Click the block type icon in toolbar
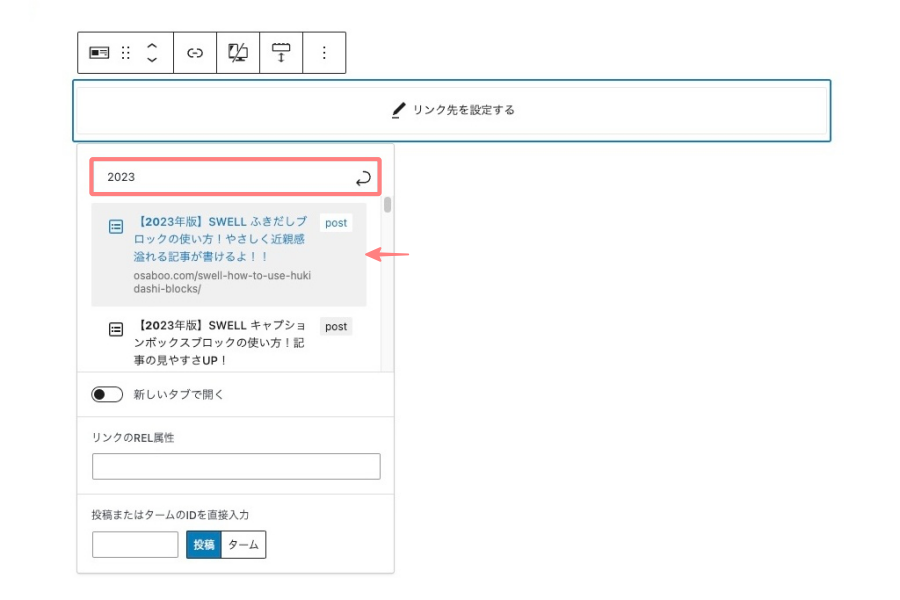The width and height of the screenshot is (900, 600). [x=99, y=53]
